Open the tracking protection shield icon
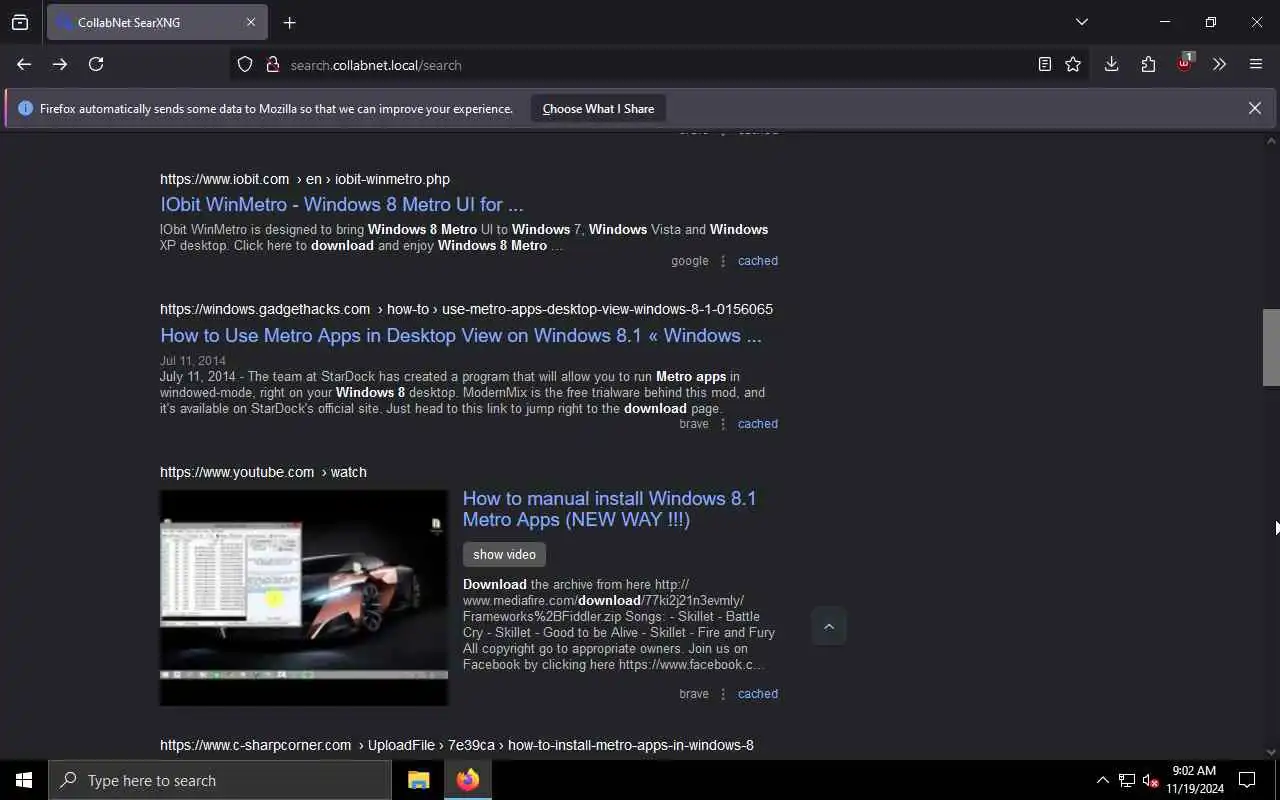The image size is (1280, 800). click(245, 64)
